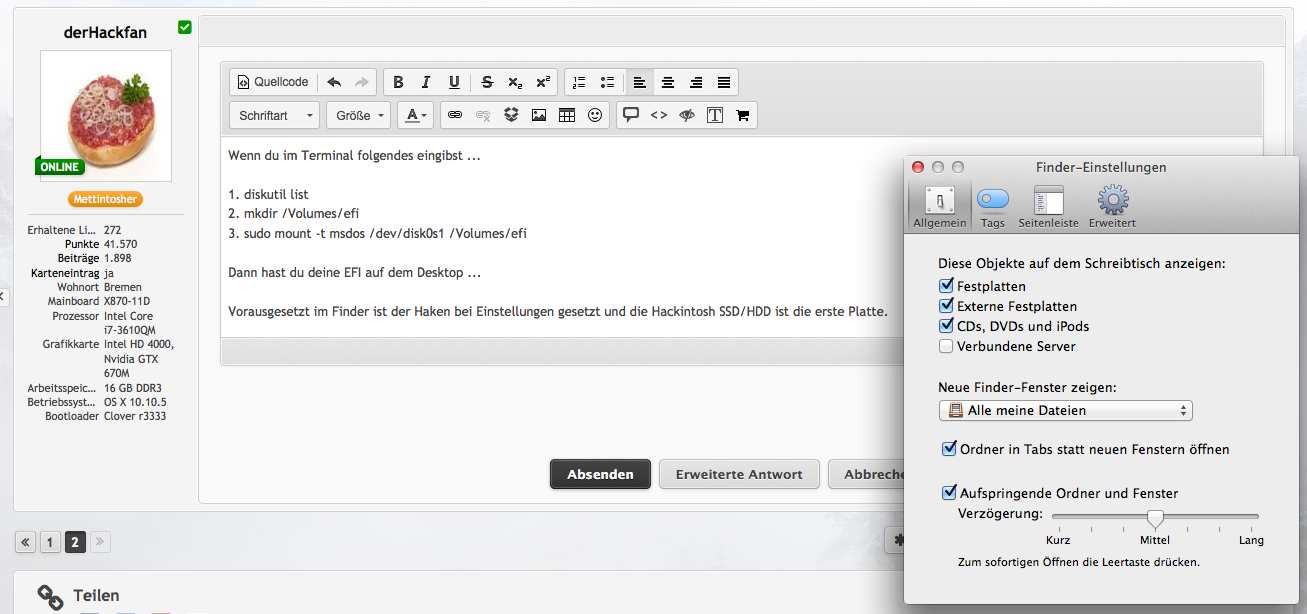Toggle Aufspringende Ordner und Fenster checkbox
The height and width of the screenshot is (614, 1307).
[x=949, y=493]
